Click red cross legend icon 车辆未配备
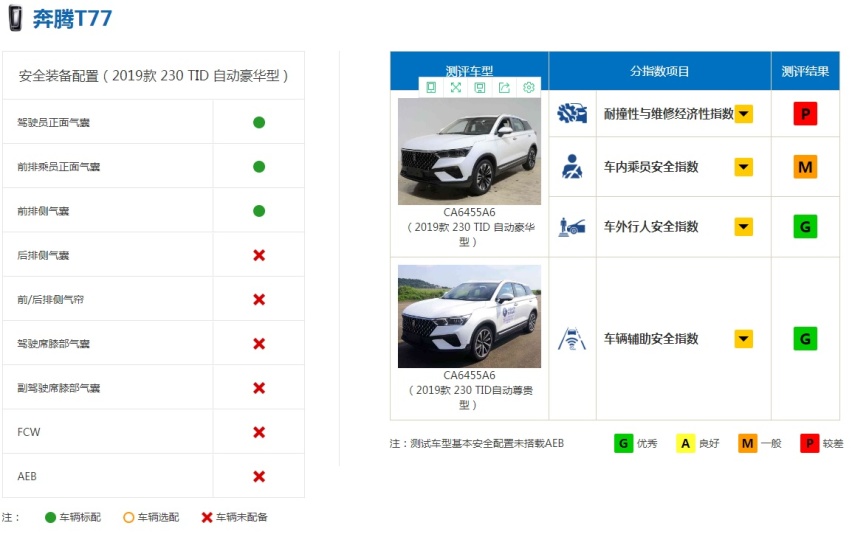 point(206,517)
